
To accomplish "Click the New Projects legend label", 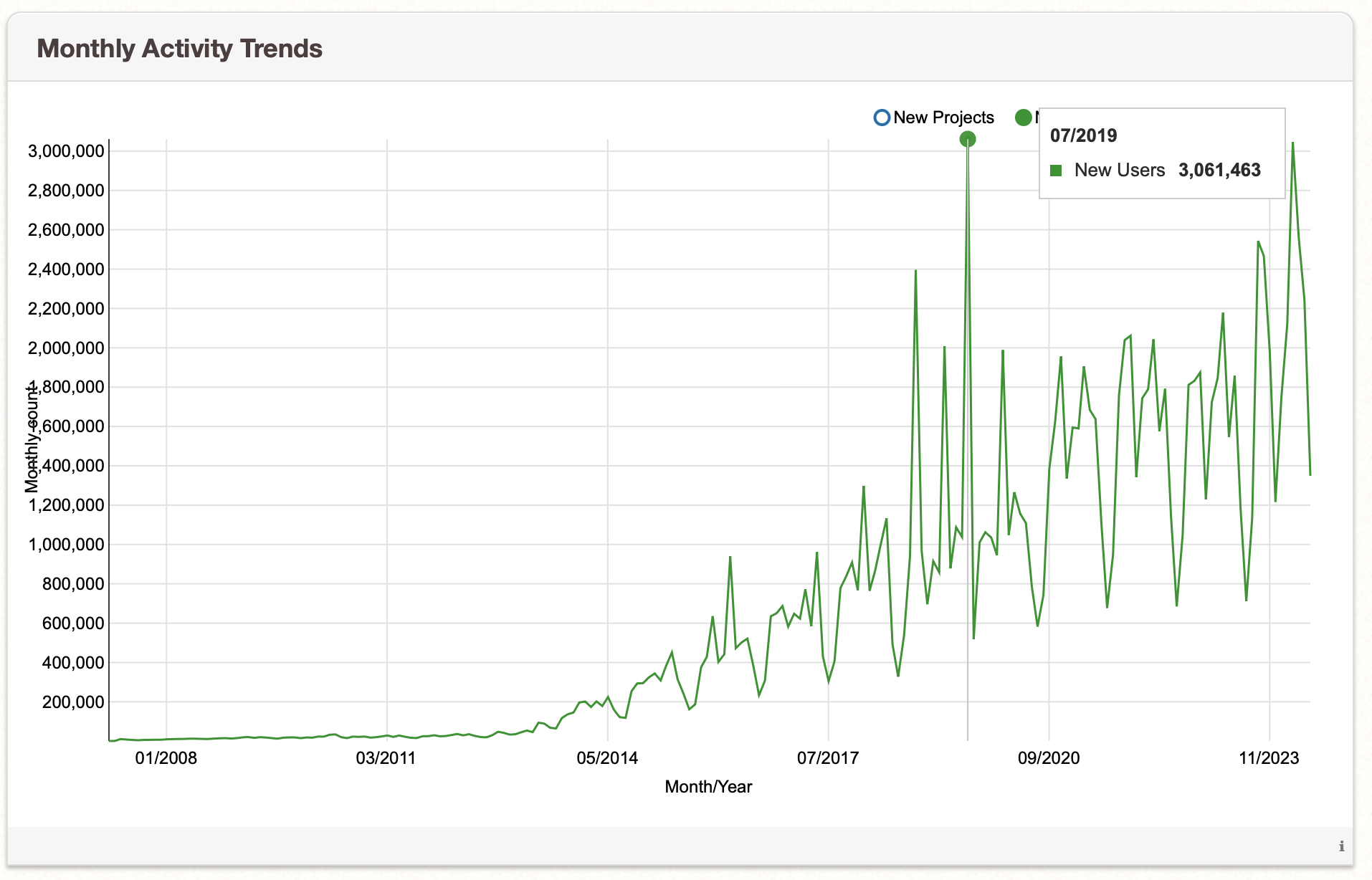I will [x=943, y=118].
